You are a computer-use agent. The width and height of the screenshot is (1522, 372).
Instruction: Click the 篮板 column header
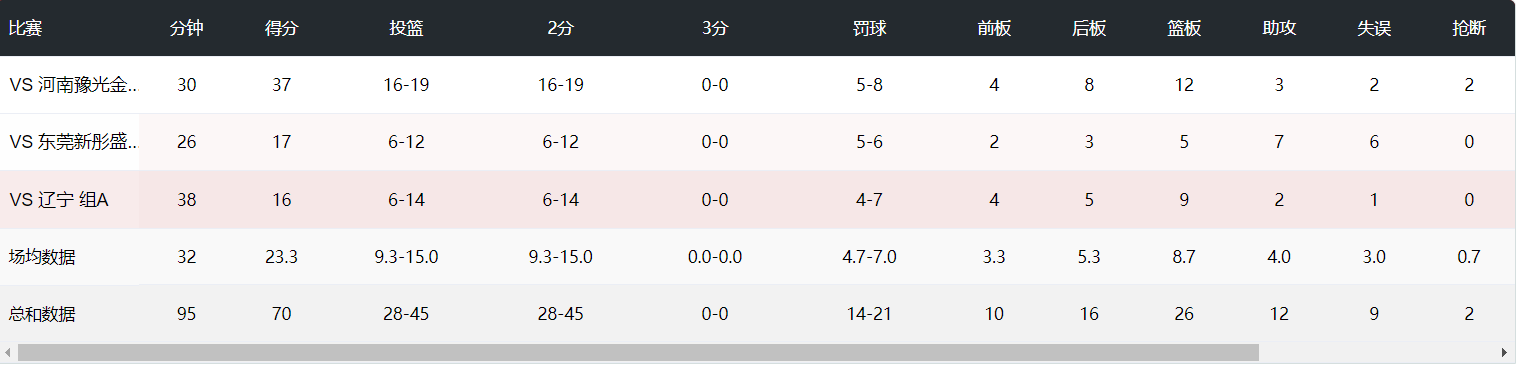1184,28
